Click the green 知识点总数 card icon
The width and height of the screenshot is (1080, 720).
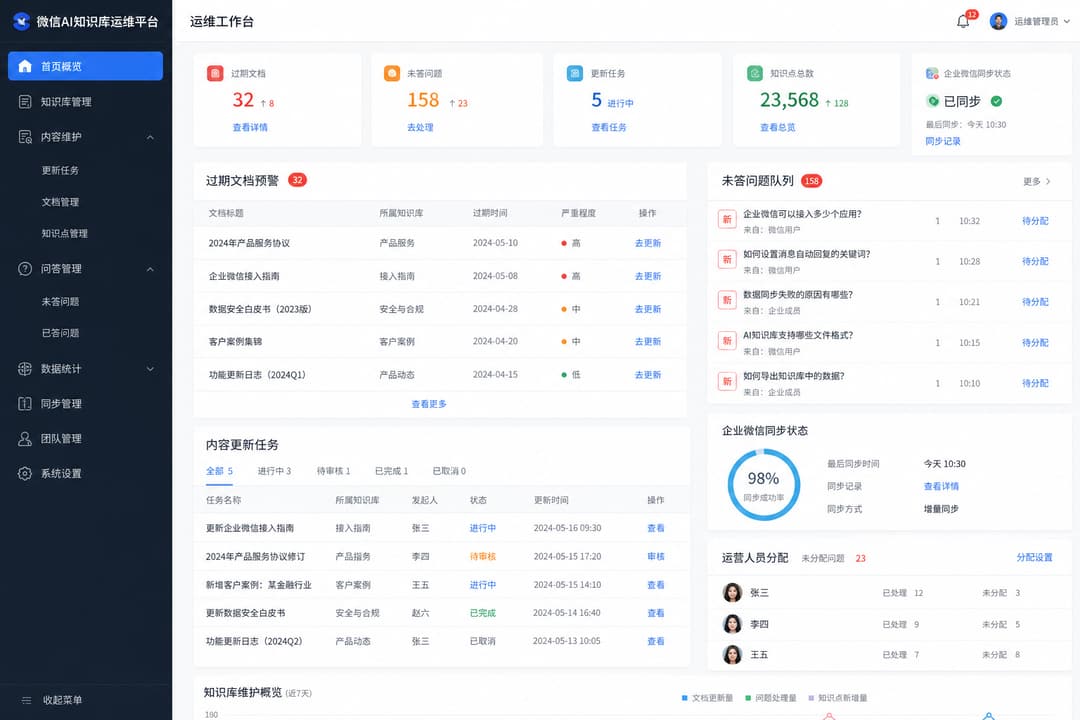(x=755, y=73)
